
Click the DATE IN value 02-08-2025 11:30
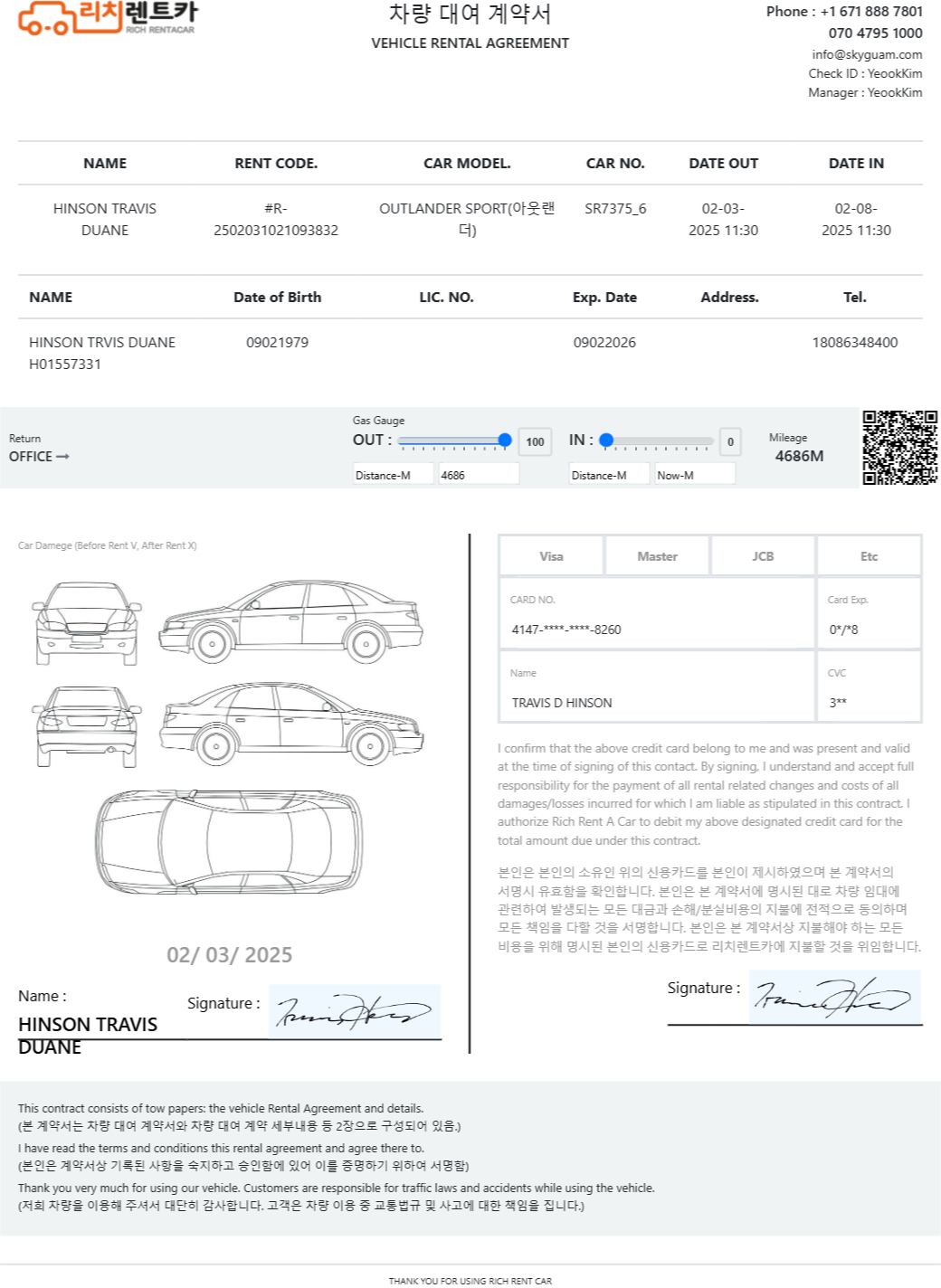coord(856,219)
